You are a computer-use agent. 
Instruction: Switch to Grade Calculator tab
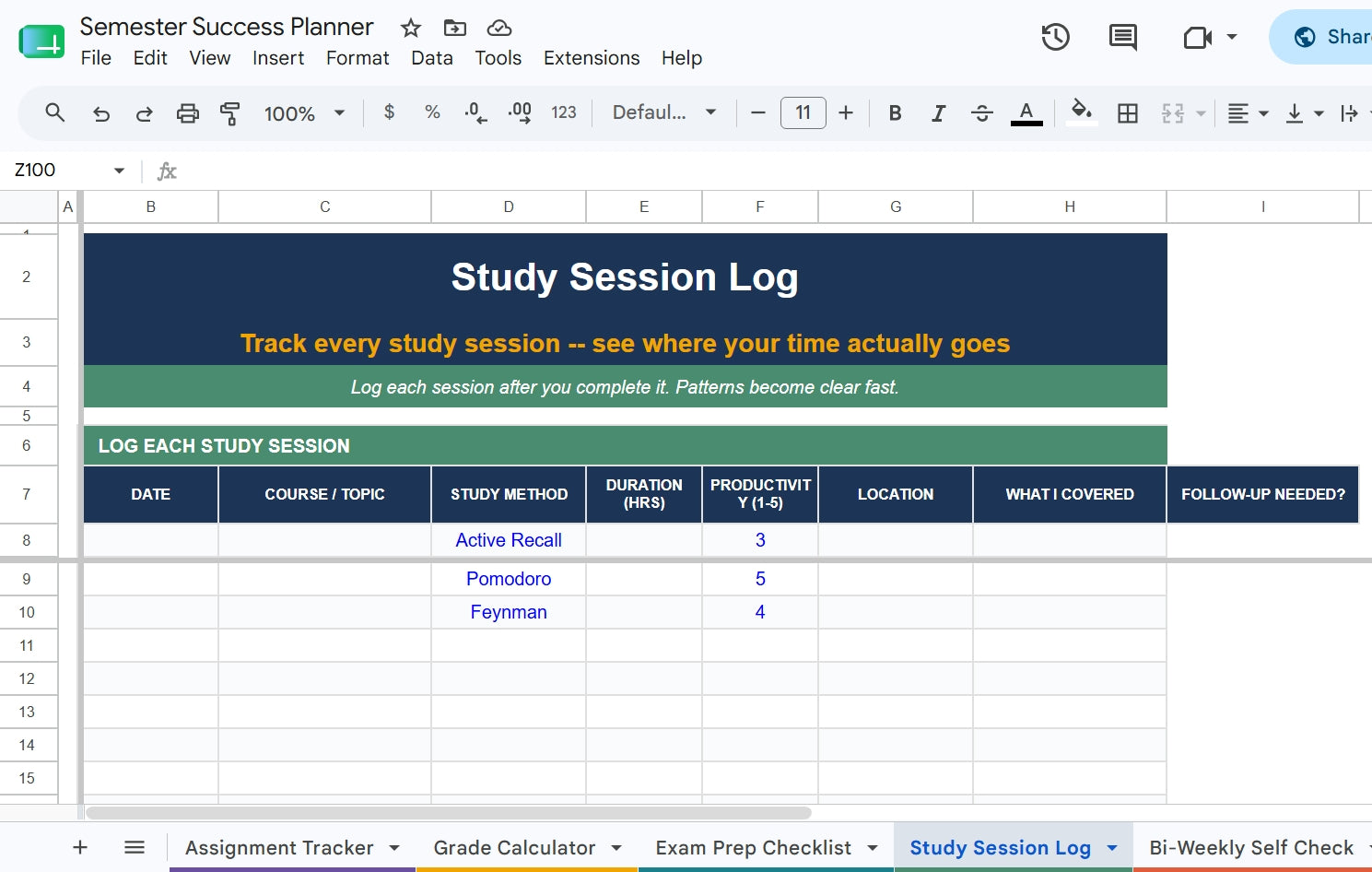coord(514,847)
